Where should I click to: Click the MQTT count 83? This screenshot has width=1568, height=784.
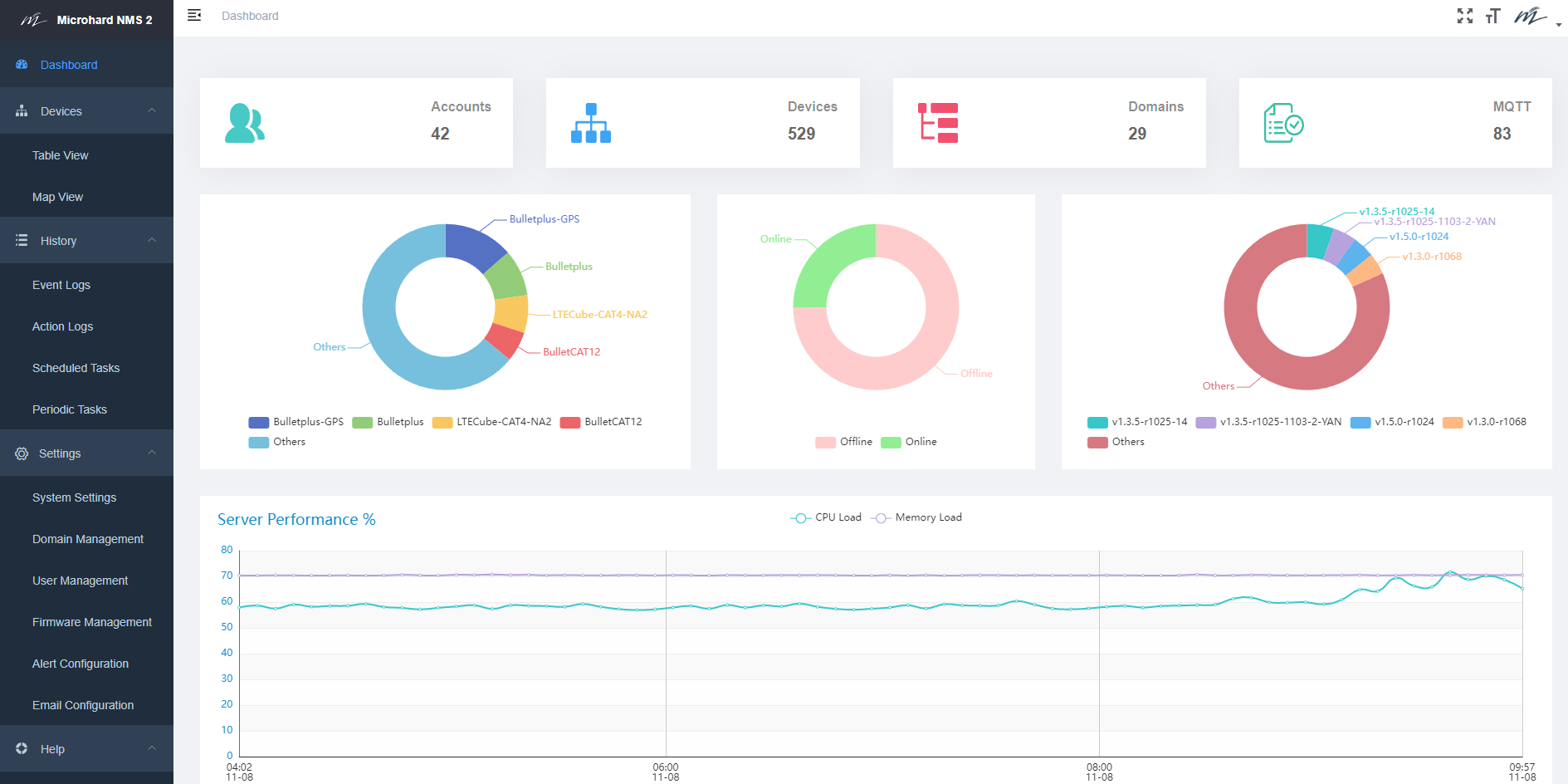pyautogui.click(x=1502, y=134)
